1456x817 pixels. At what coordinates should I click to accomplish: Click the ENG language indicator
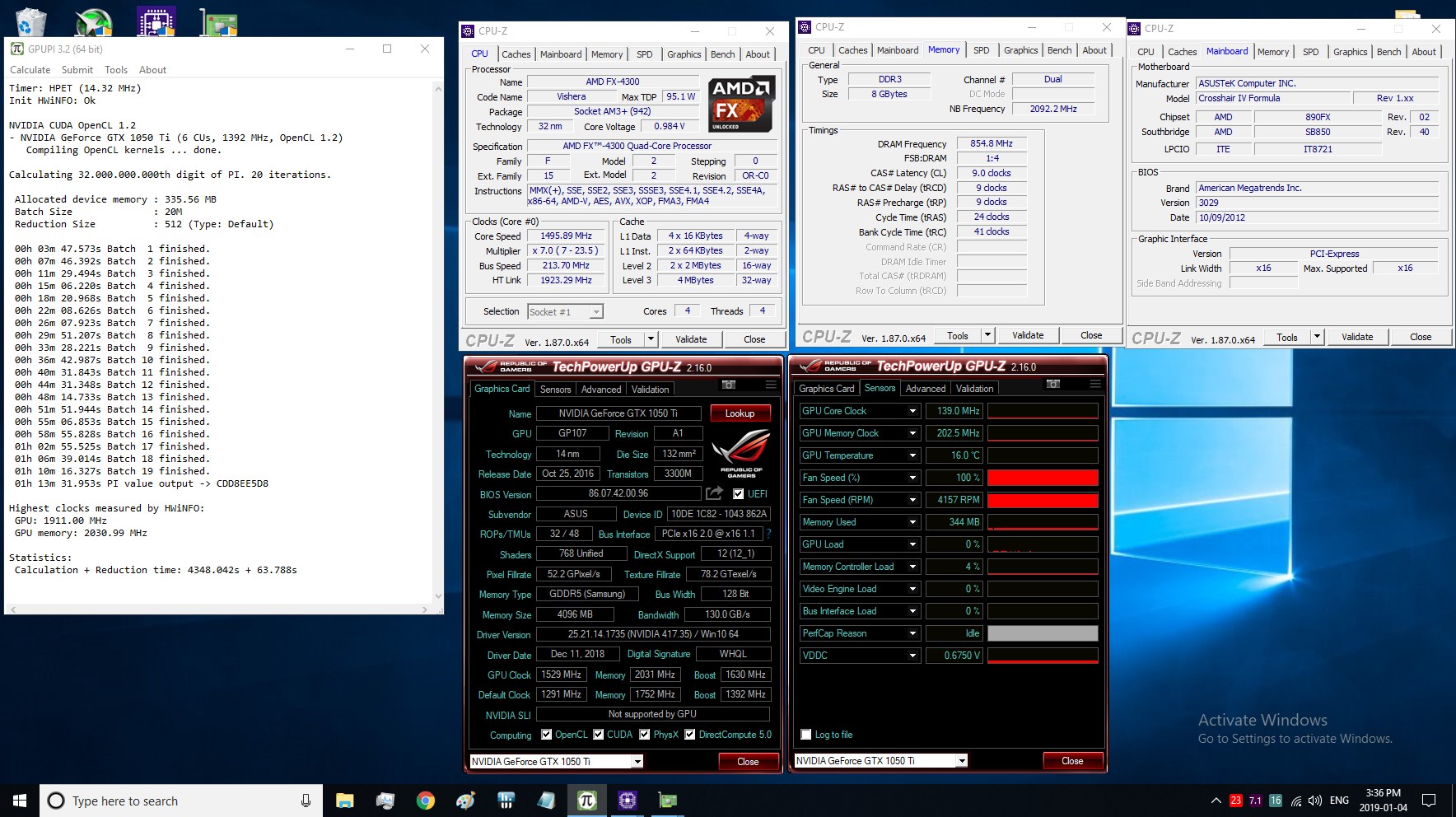click(1339, 801)
